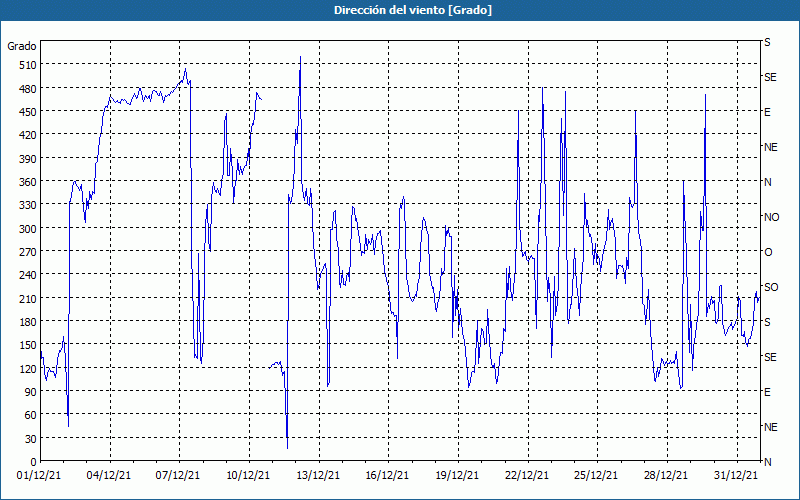Viewport: 800px width, 500px height.
Task: Click the 210 degree axis label
Action: pos(27,298)
